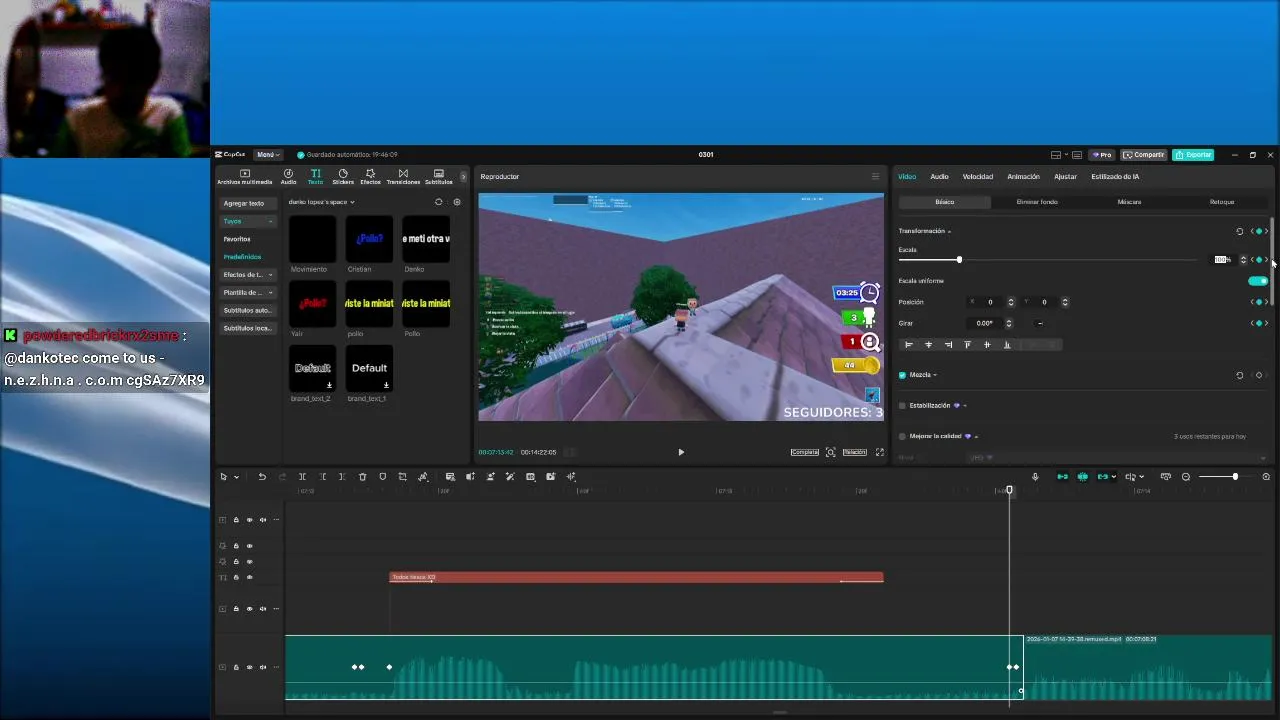Click the Exportar button
1280x720 pixels.
[1193, 155]
